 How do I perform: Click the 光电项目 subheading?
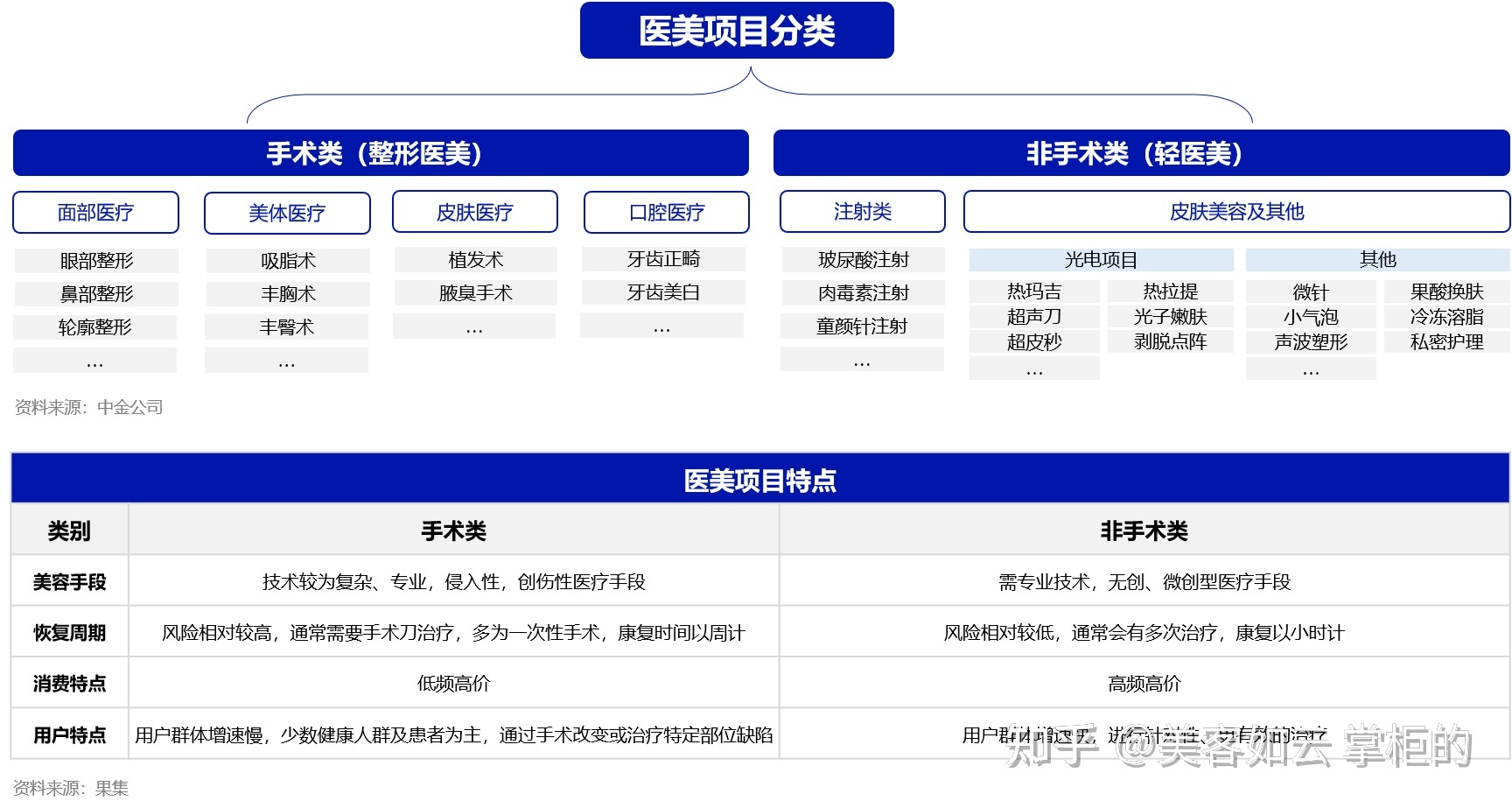1101,260
